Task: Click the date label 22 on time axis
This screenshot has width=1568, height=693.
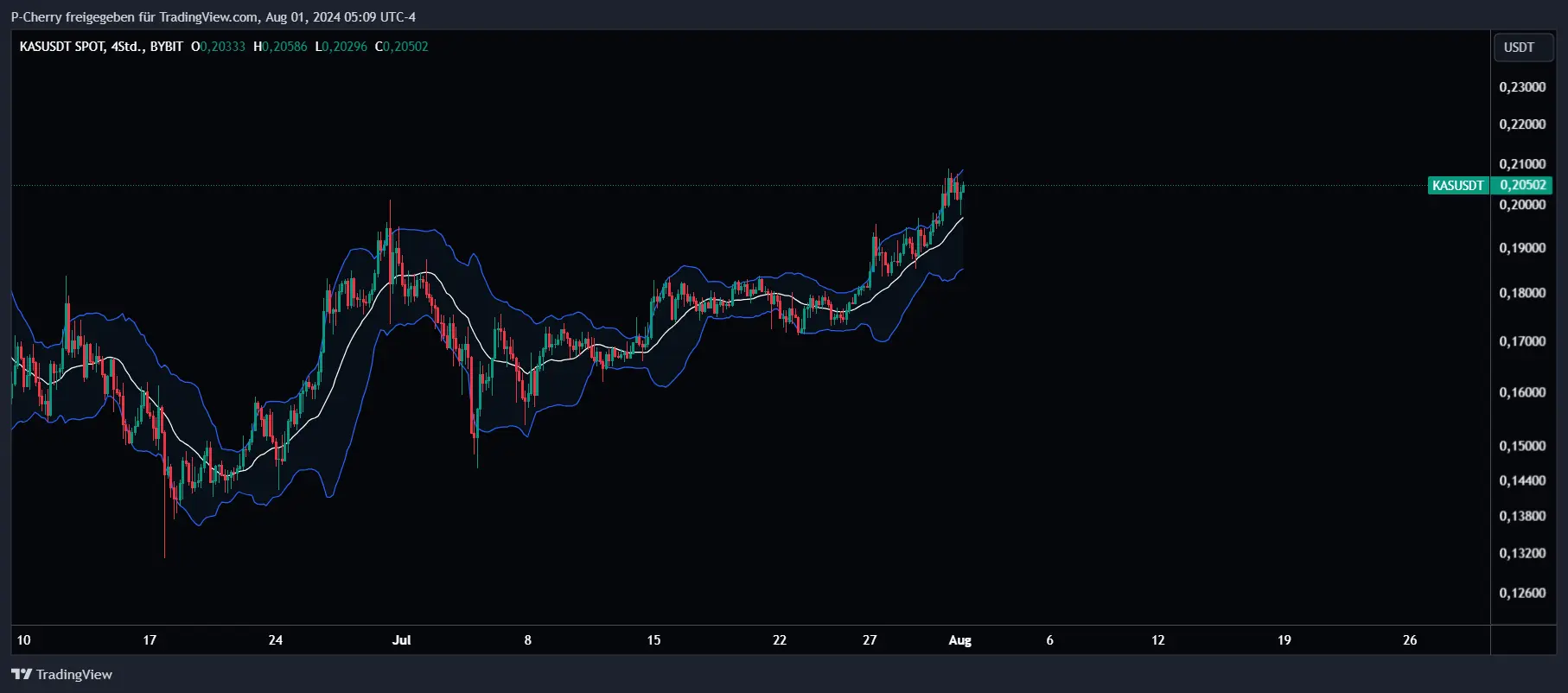Action: tap(780, 640)
